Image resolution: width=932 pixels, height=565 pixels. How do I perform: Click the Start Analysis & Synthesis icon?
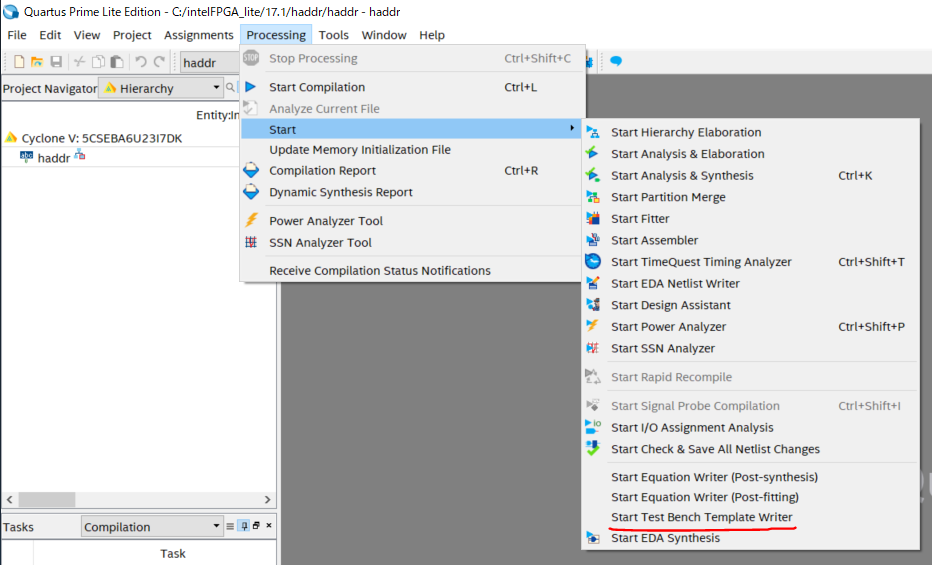[x=593, y=175]
